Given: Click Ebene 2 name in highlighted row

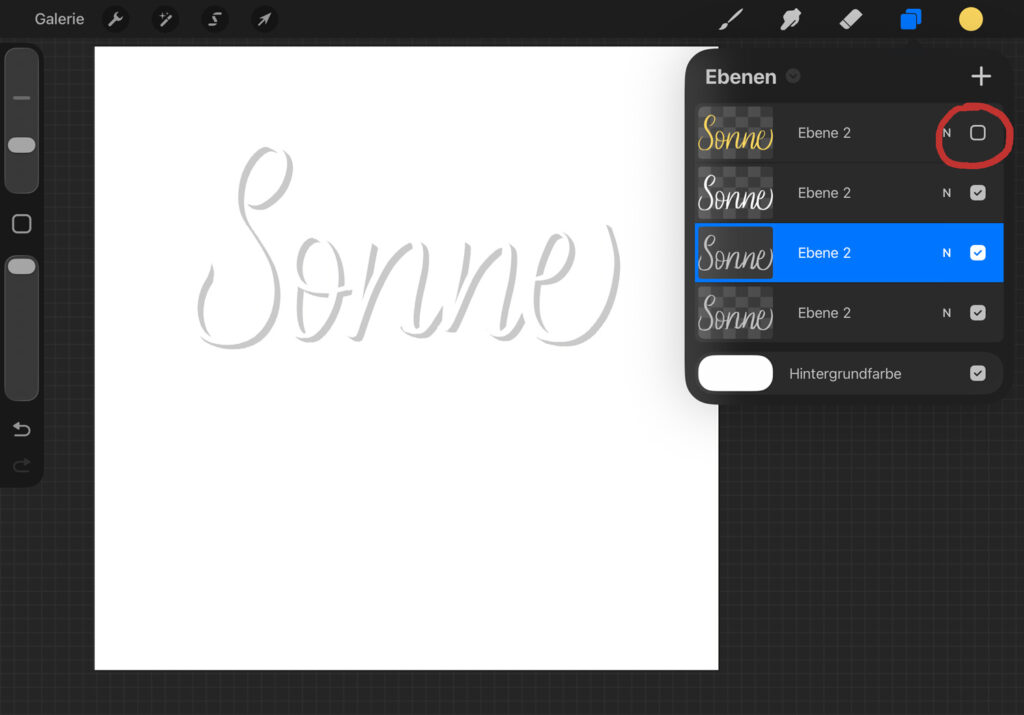Looking at the screenshot, I should pyautogui.click(x=824, y=253).
